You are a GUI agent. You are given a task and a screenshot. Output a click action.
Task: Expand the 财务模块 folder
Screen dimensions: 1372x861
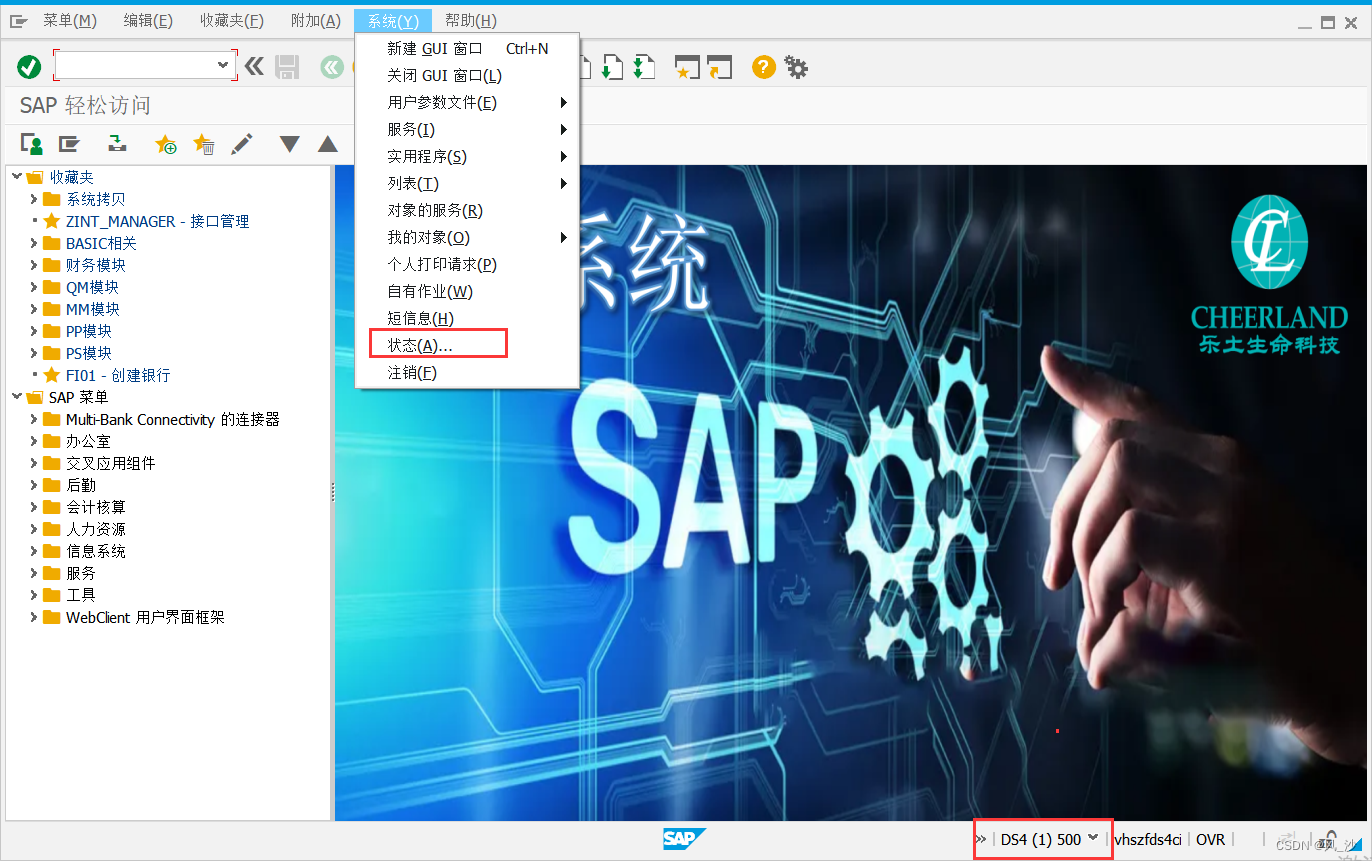[x=33, y=265]
